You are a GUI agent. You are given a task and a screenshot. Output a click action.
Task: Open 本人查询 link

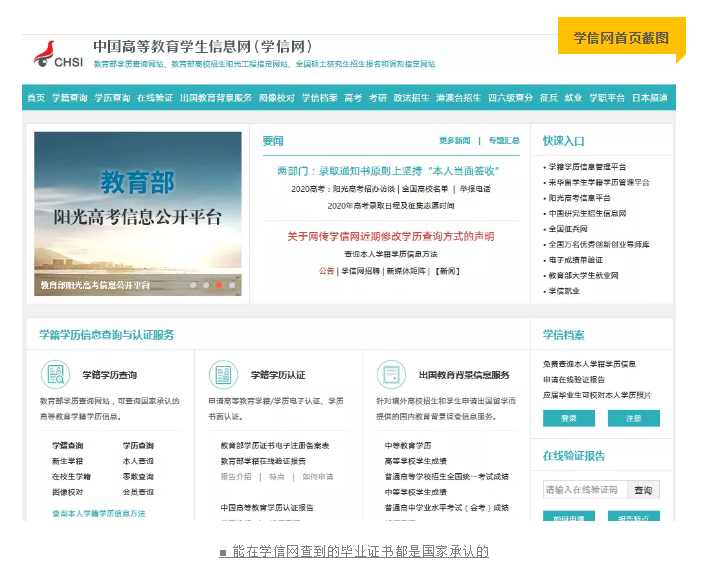[x=138, y=461]
